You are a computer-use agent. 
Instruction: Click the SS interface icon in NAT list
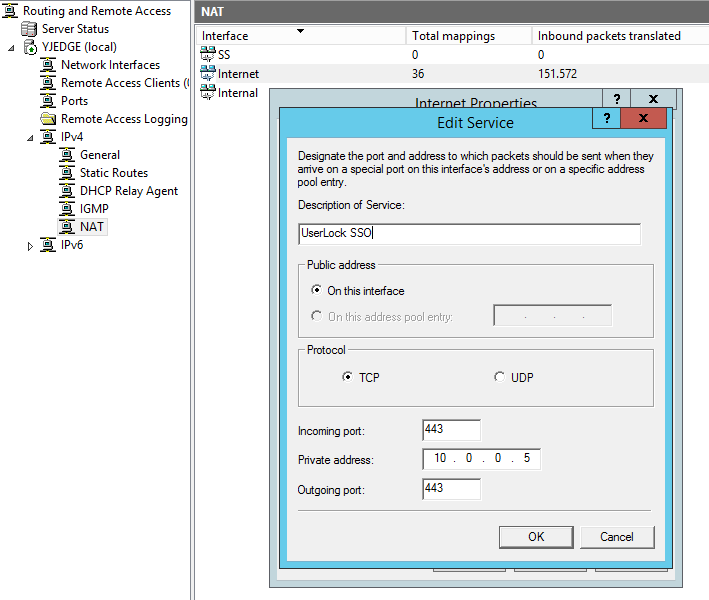click(208, 54)
